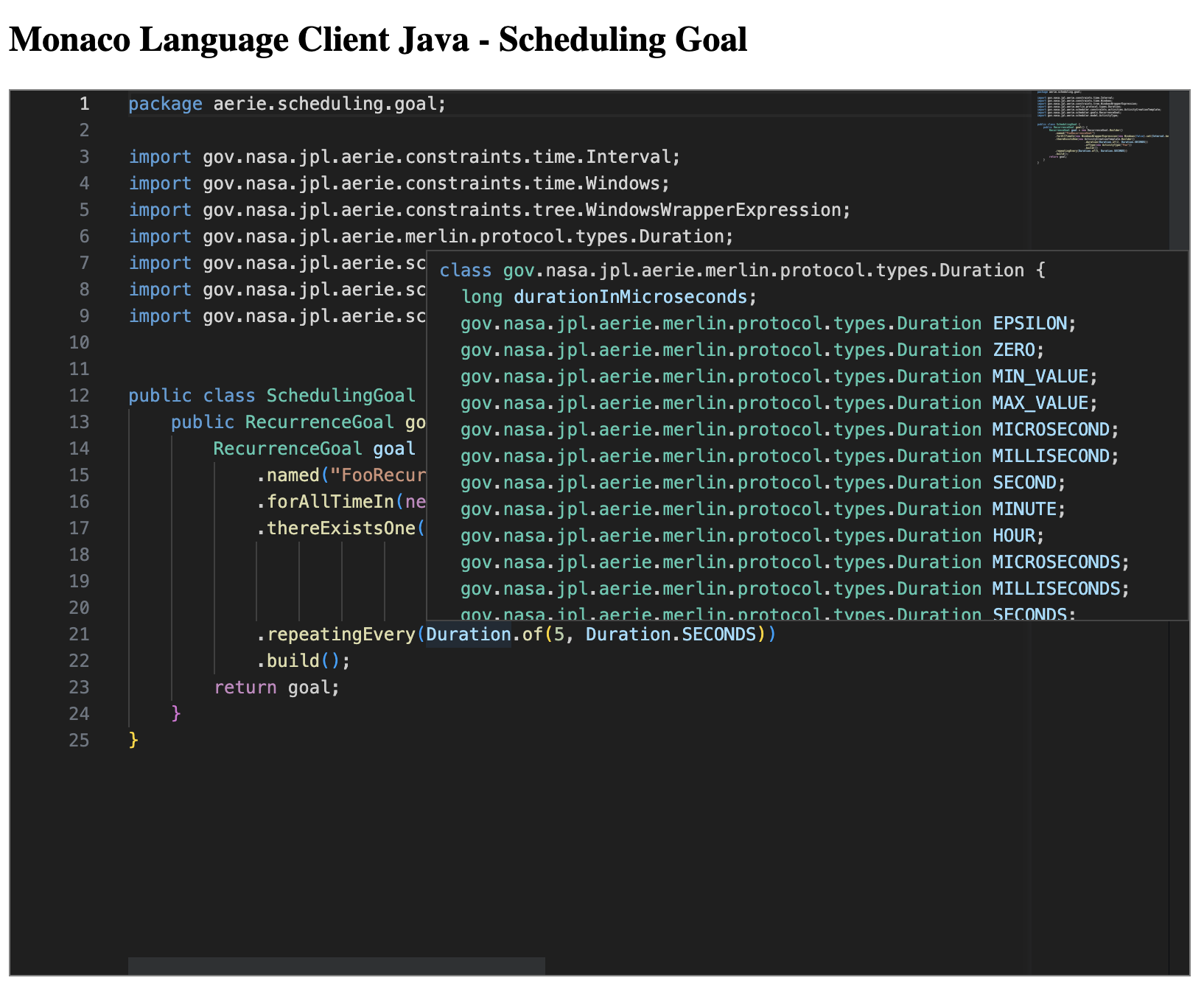Image resolution: width=1204 pixels, height=986 pixels.
Task: Click the return goal statement on line 23
Action: click(276, 687)
